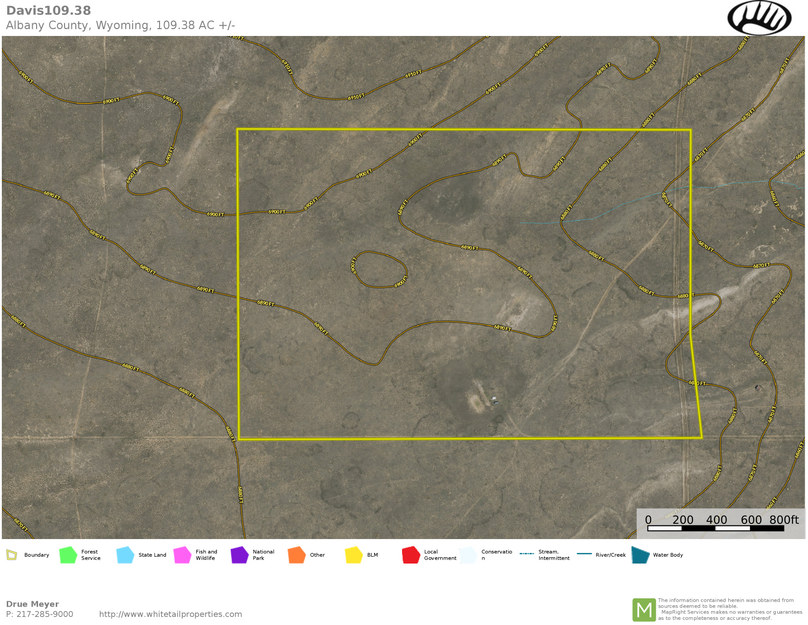Select the yellow BLM legend swatch
Viewport: 808px width, 625px height.
click(353, 555)
